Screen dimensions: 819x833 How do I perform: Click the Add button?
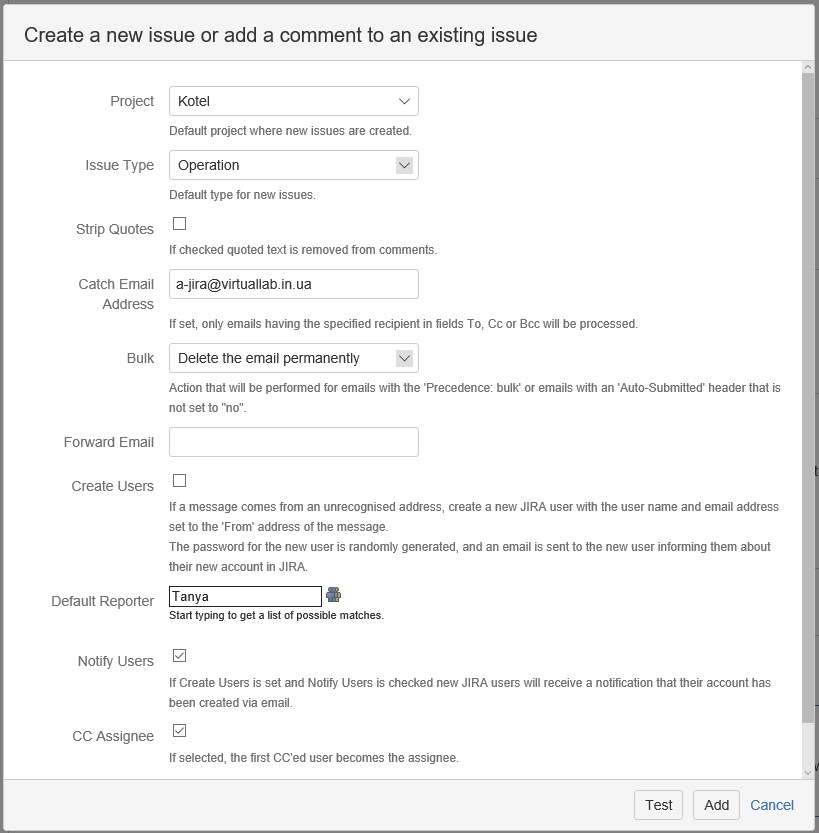tap(716, 805)
